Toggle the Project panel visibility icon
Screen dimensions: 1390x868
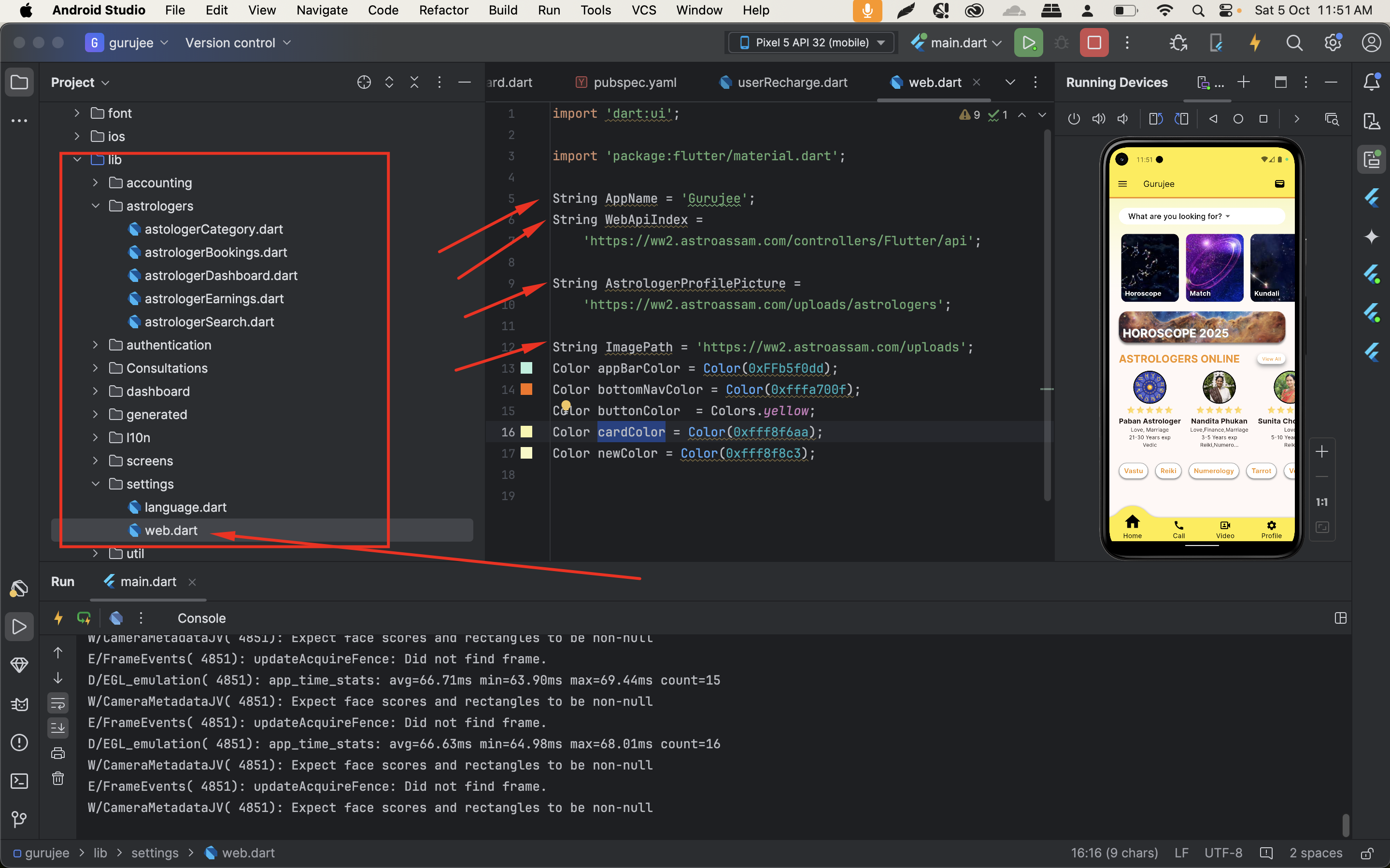[x=20, y=82]
